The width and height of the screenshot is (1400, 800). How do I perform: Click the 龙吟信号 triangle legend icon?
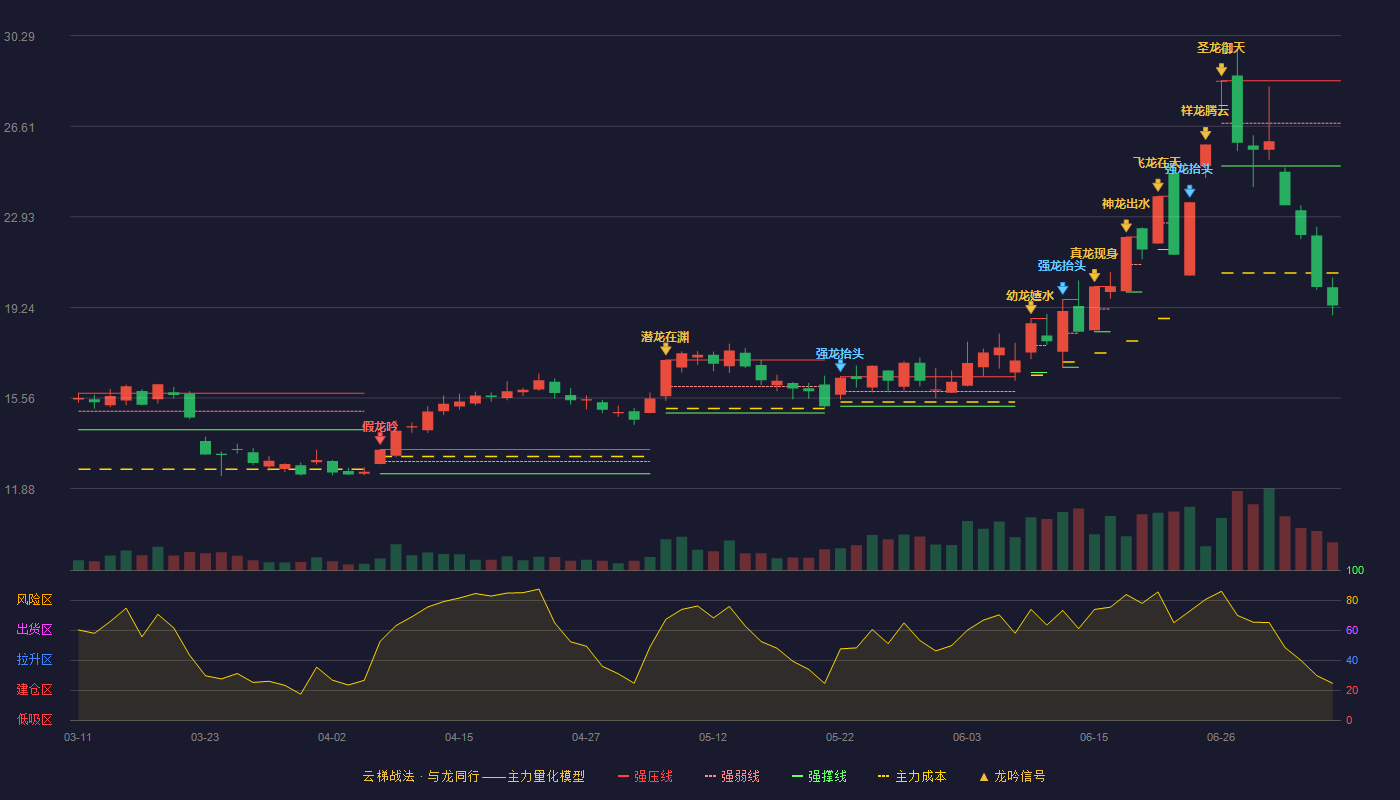[983, 776]
